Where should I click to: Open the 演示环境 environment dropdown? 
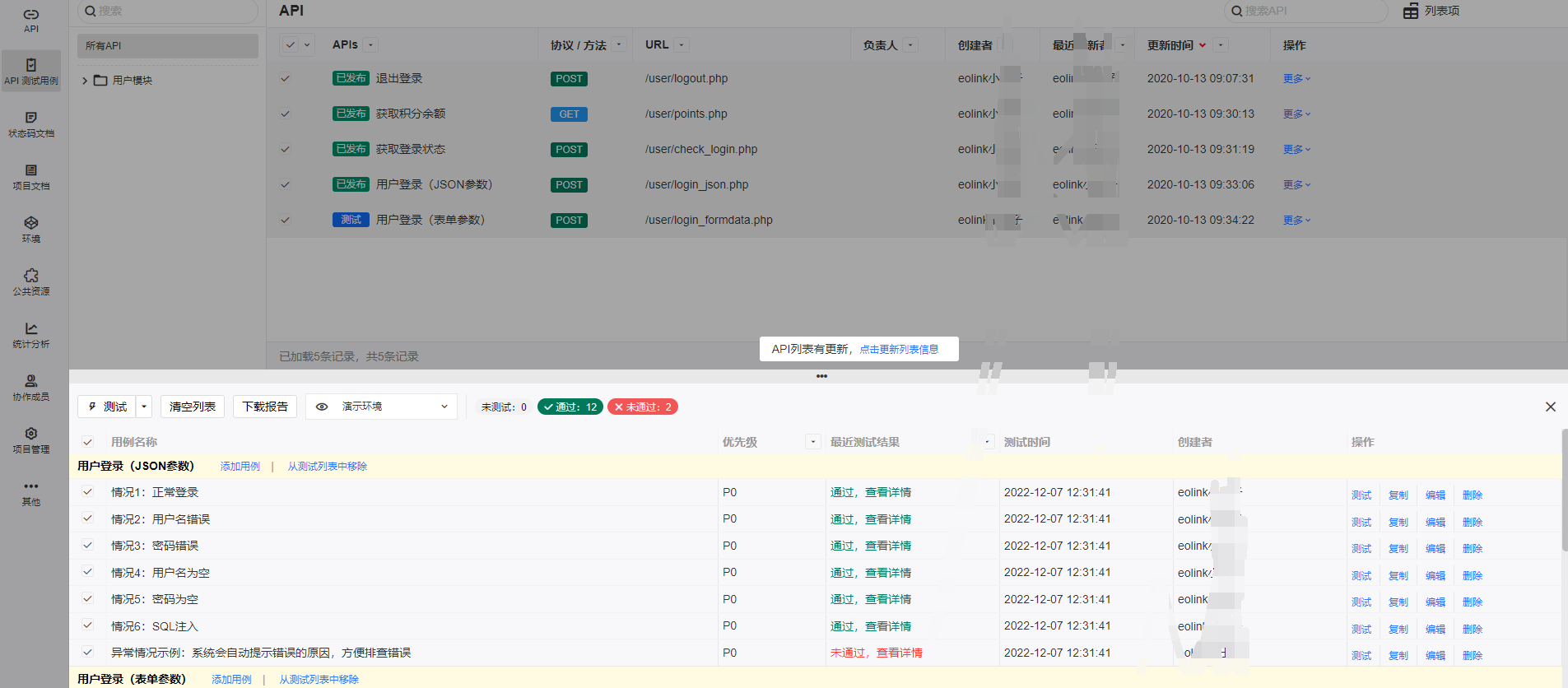tap(381, 407)
